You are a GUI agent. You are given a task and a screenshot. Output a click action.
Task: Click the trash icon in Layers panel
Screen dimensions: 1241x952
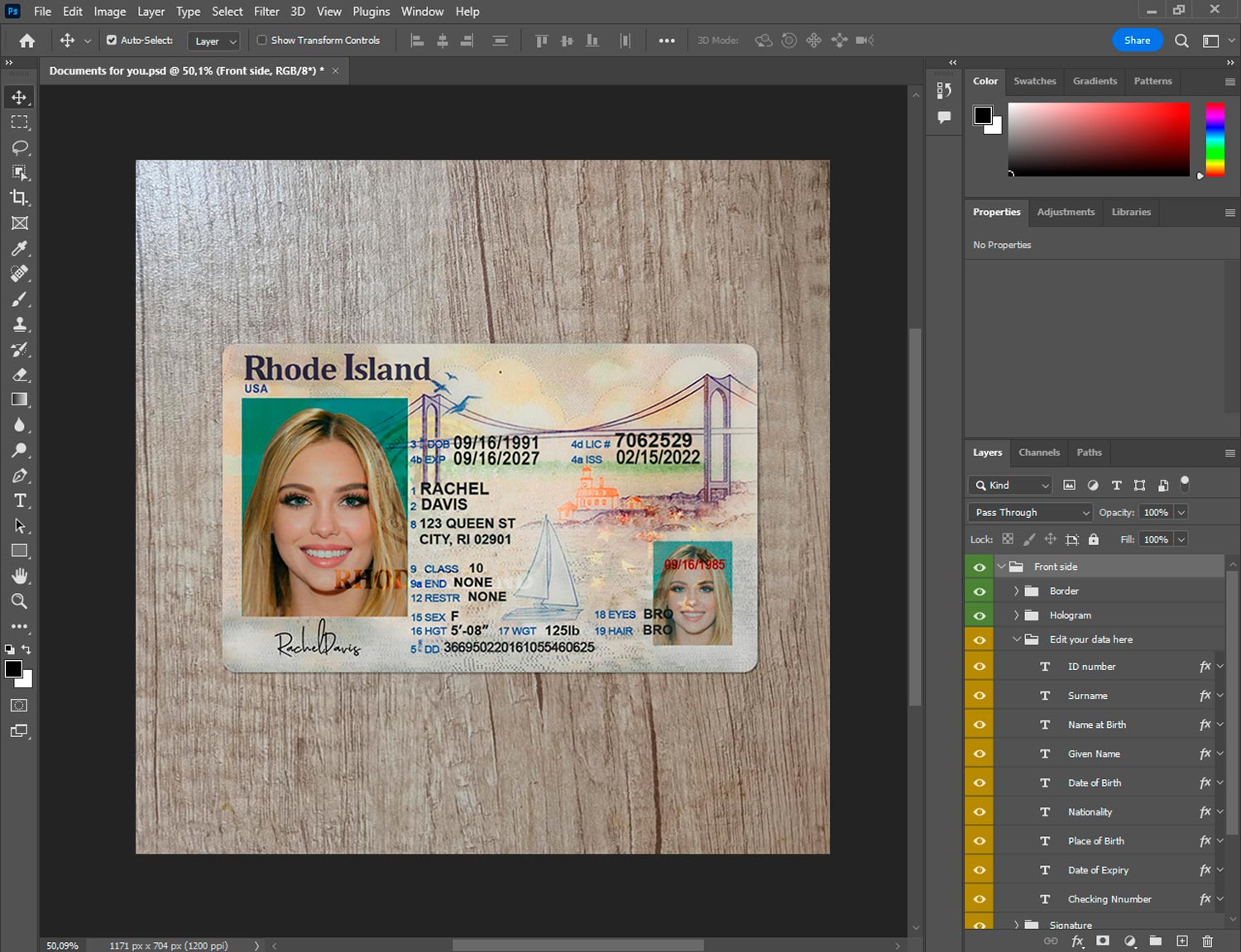coord(1207,941)
